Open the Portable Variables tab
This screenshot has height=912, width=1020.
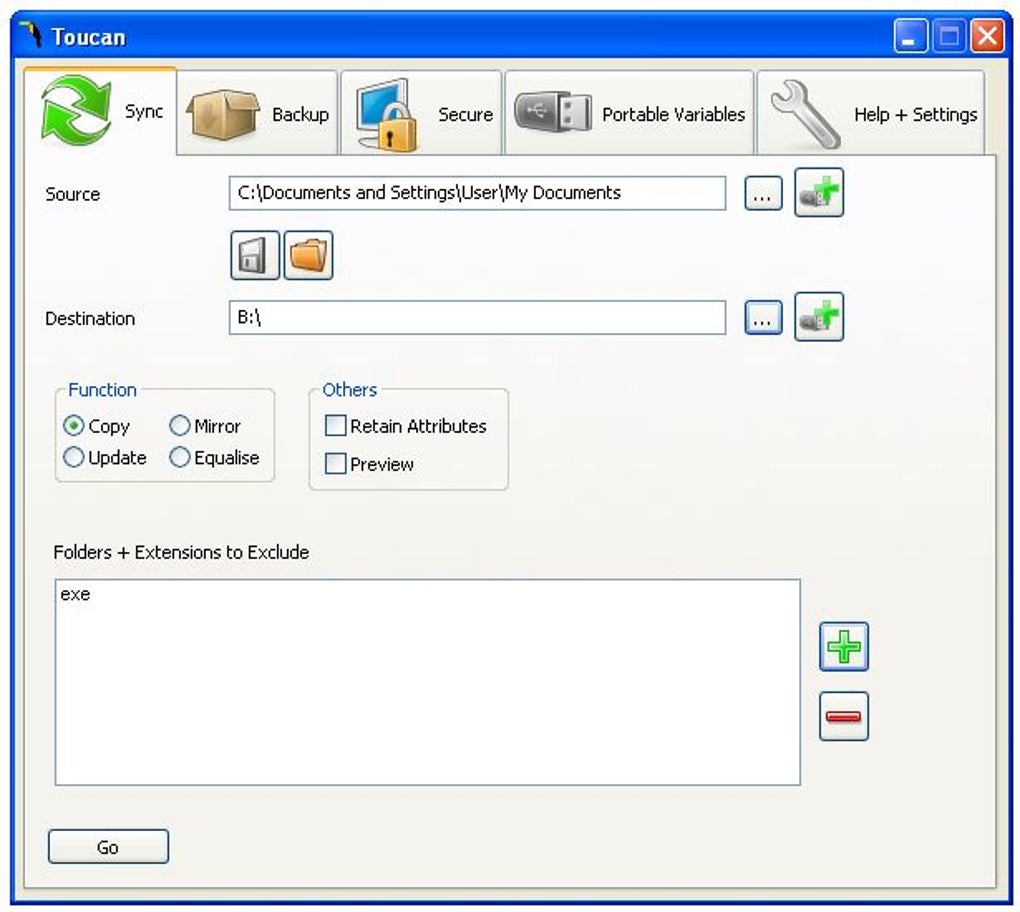[x=629, y=113]
